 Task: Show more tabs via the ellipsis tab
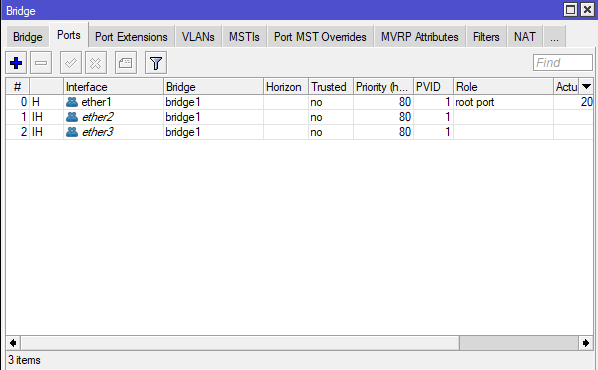(554, 37)
